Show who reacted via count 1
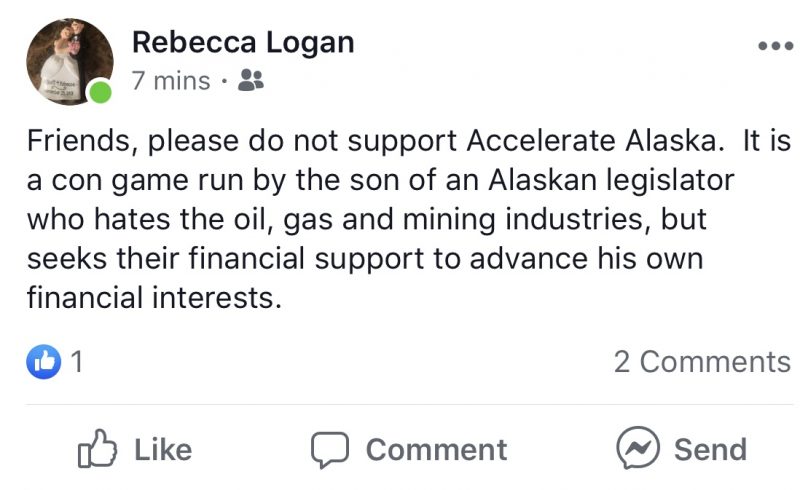 tap(77, 362)
